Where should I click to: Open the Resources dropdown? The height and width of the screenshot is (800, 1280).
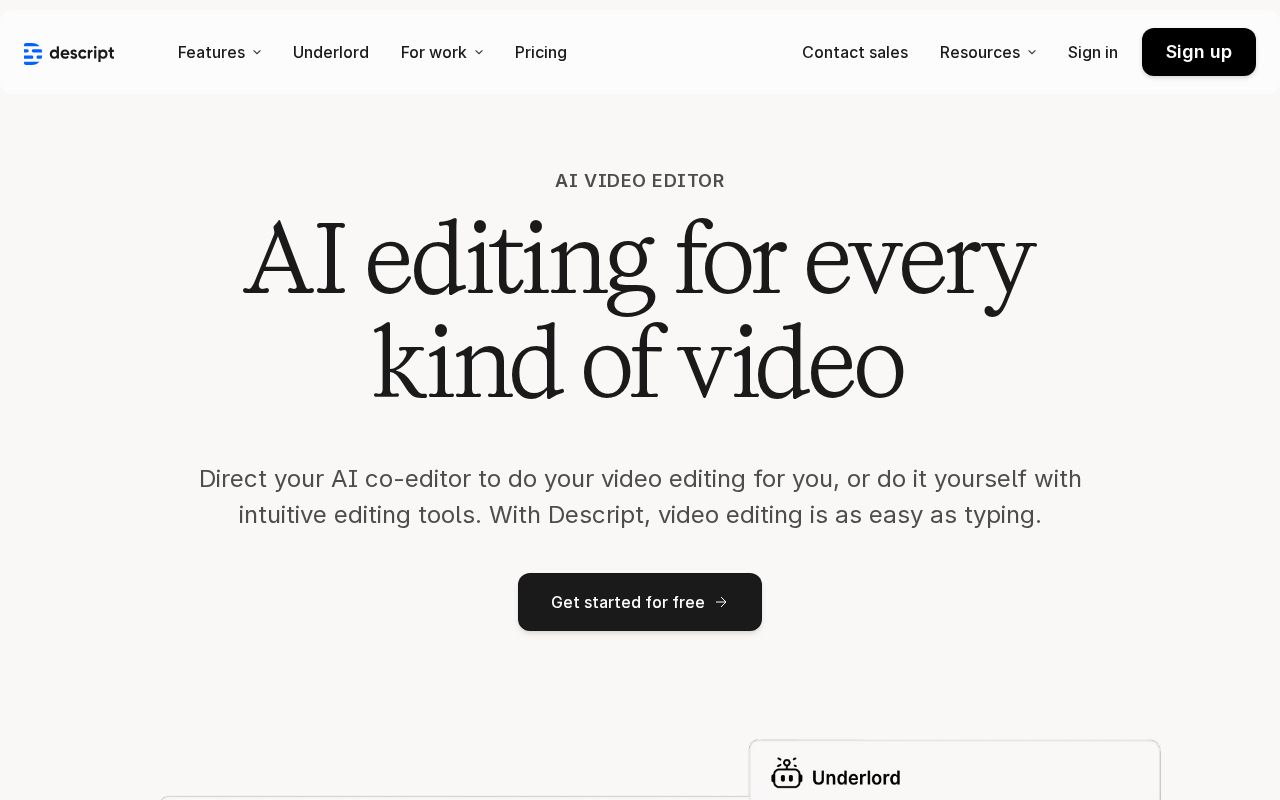click(x=980, y=52)
